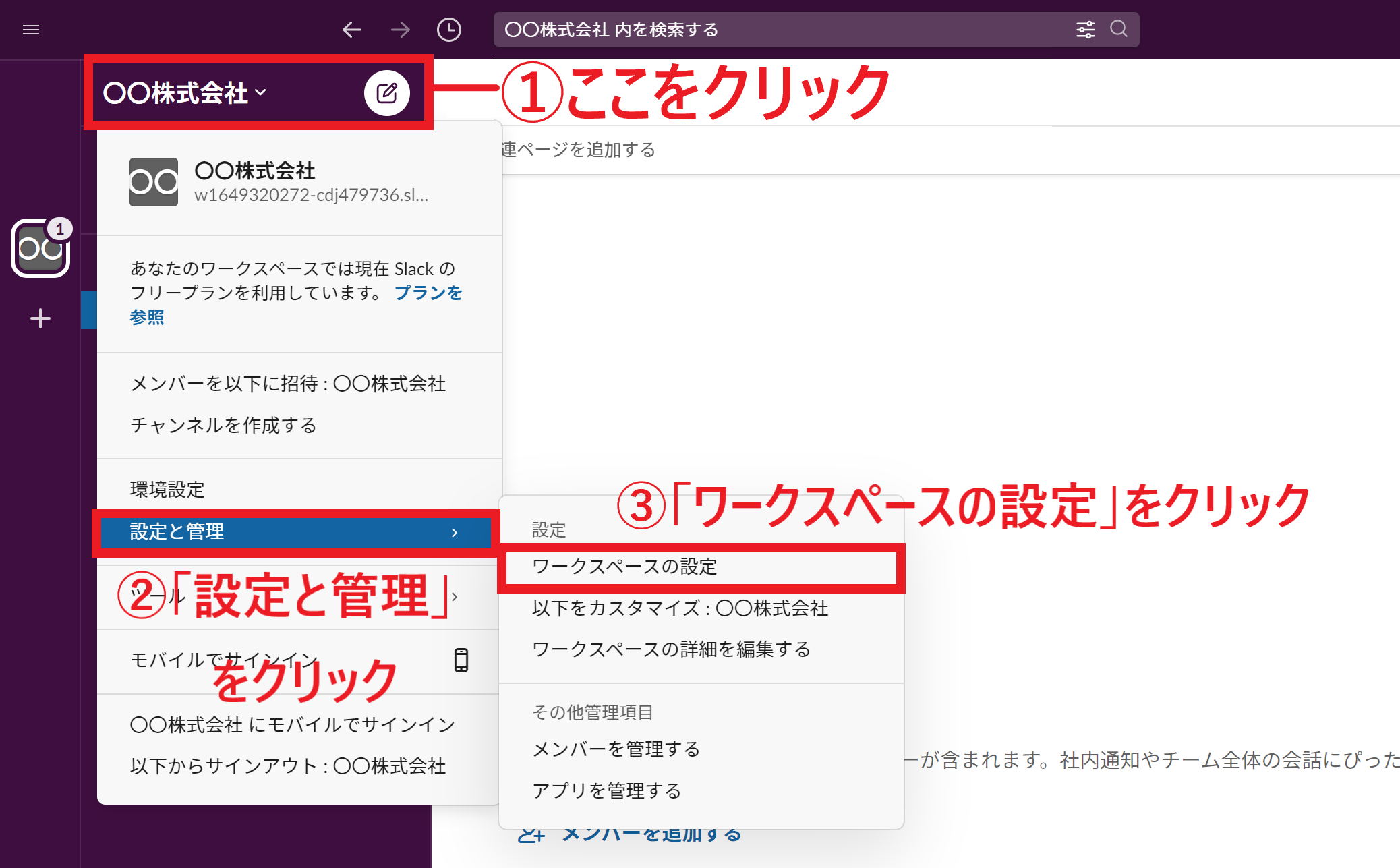This screenshot has height=868, width=1400.
Task: Expand the ツール submenu
Action: point(456,596)
